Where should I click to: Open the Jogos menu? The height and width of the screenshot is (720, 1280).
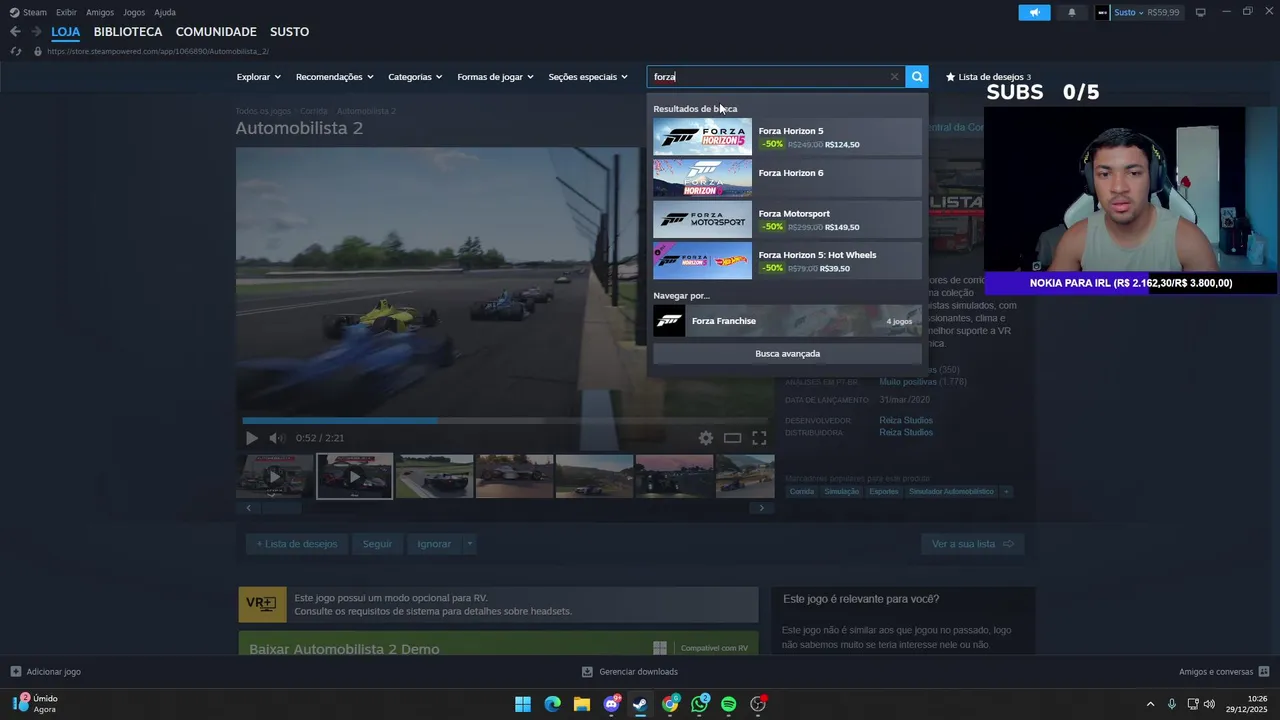tap(134, 12)
